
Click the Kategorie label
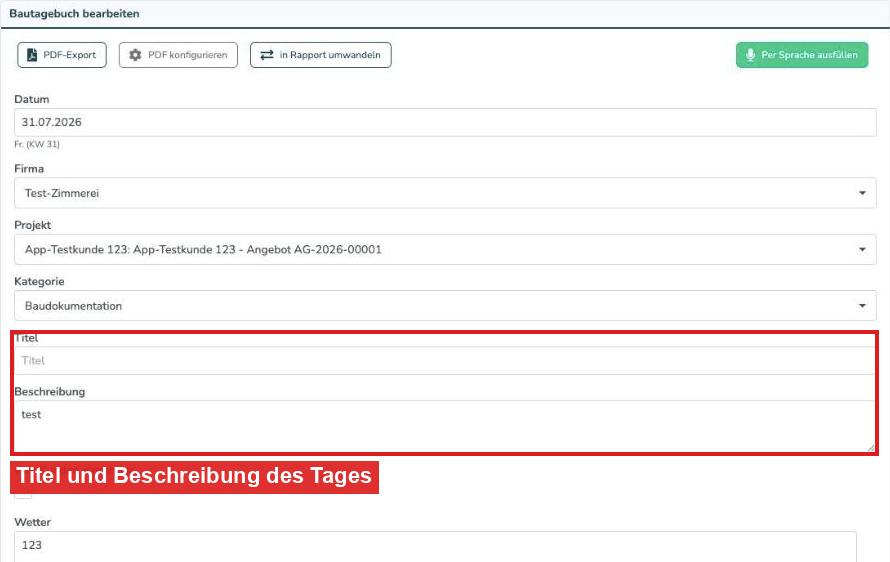coord(39,282)
